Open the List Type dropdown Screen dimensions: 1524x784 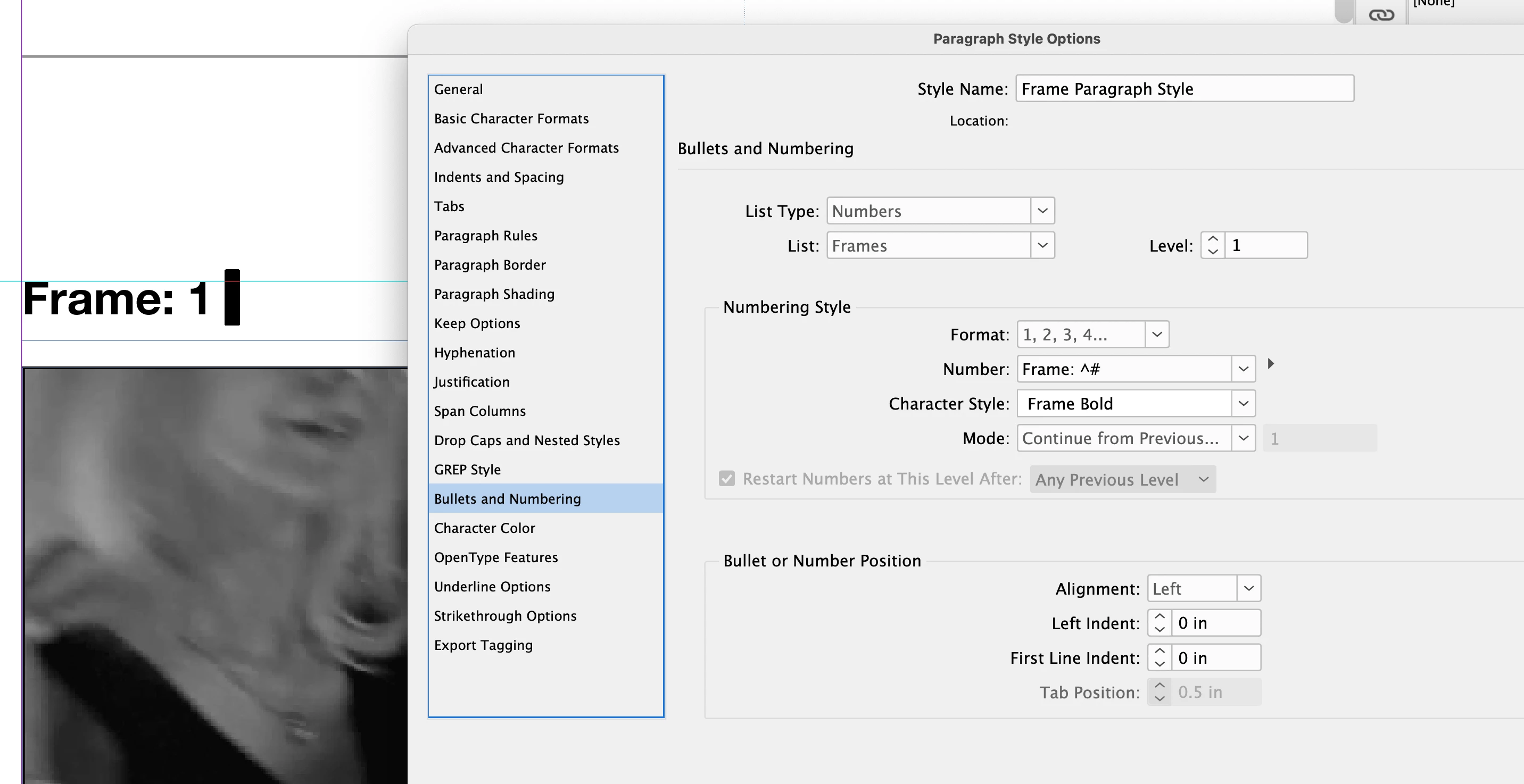tap(1042, 211)
